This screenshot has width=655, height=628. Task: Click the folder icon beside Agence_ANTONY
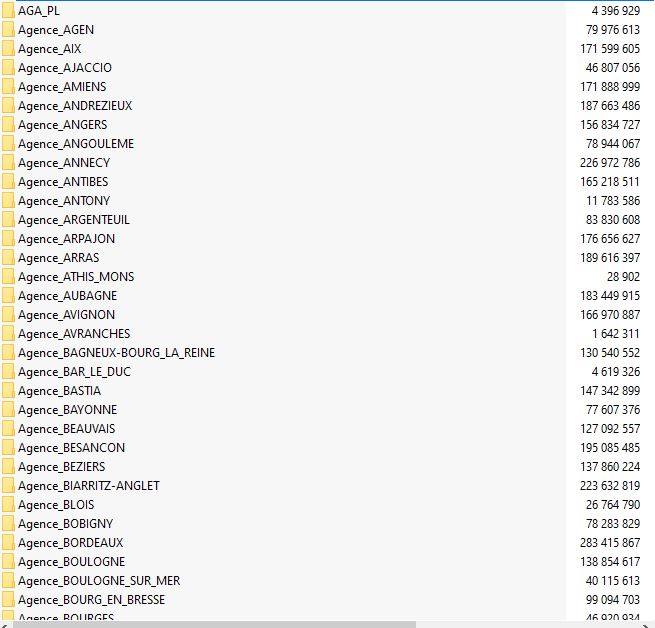(8, 201)
